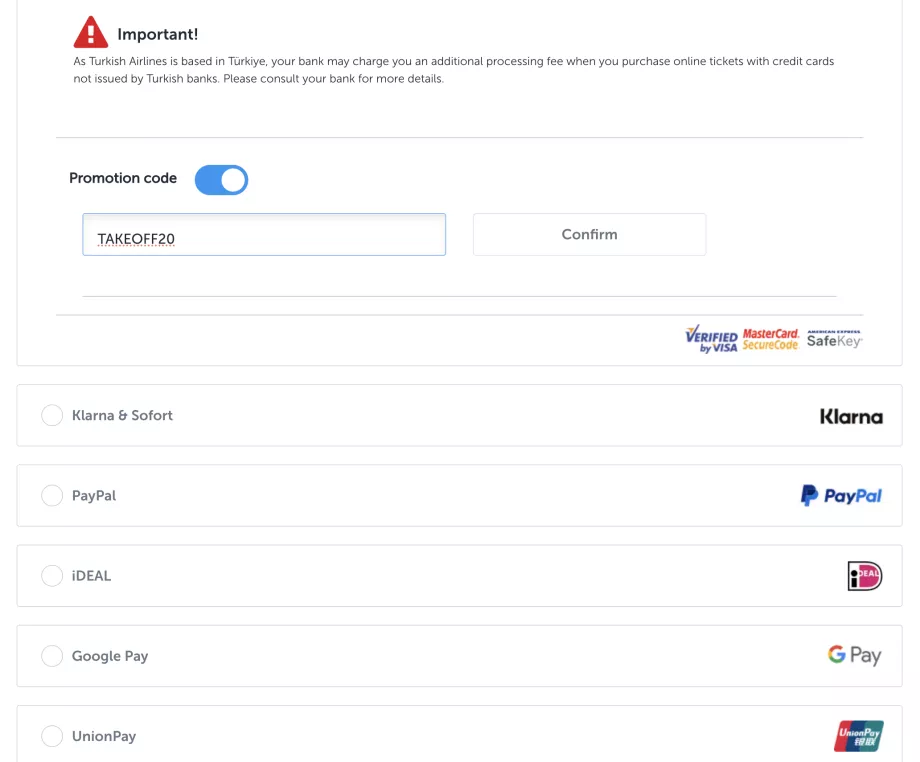
Task: Select the iDEAL radio button
Action: (x=52, y=575)
